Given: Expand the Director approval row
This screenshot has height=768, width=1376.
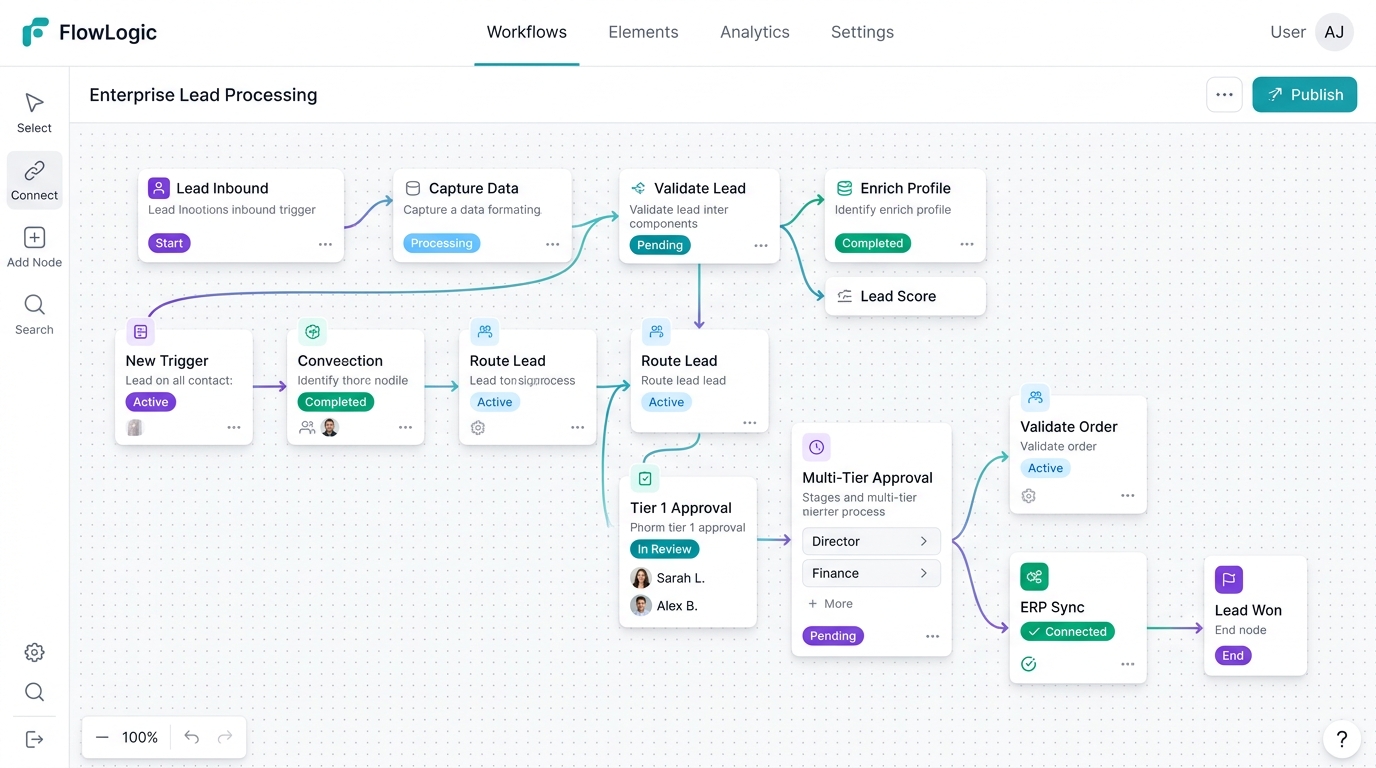Looking at the screenshot, I should click(871, 541).
